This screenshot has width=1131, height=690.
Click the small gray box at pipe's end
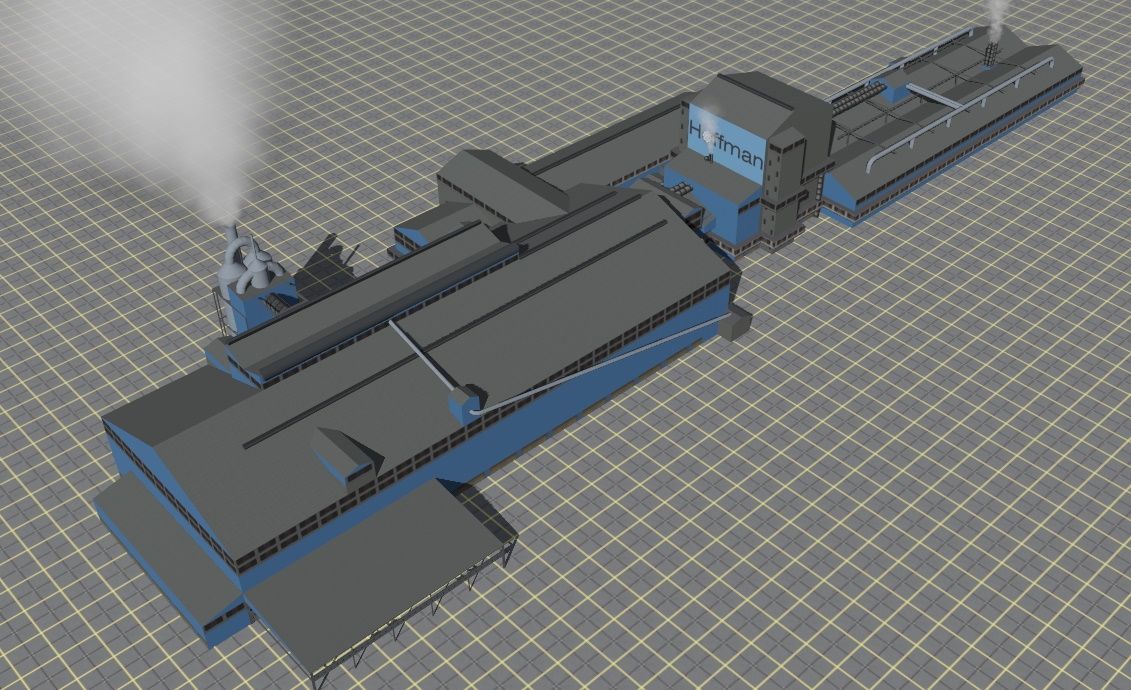pyautogui.click(x=739, y=323)
